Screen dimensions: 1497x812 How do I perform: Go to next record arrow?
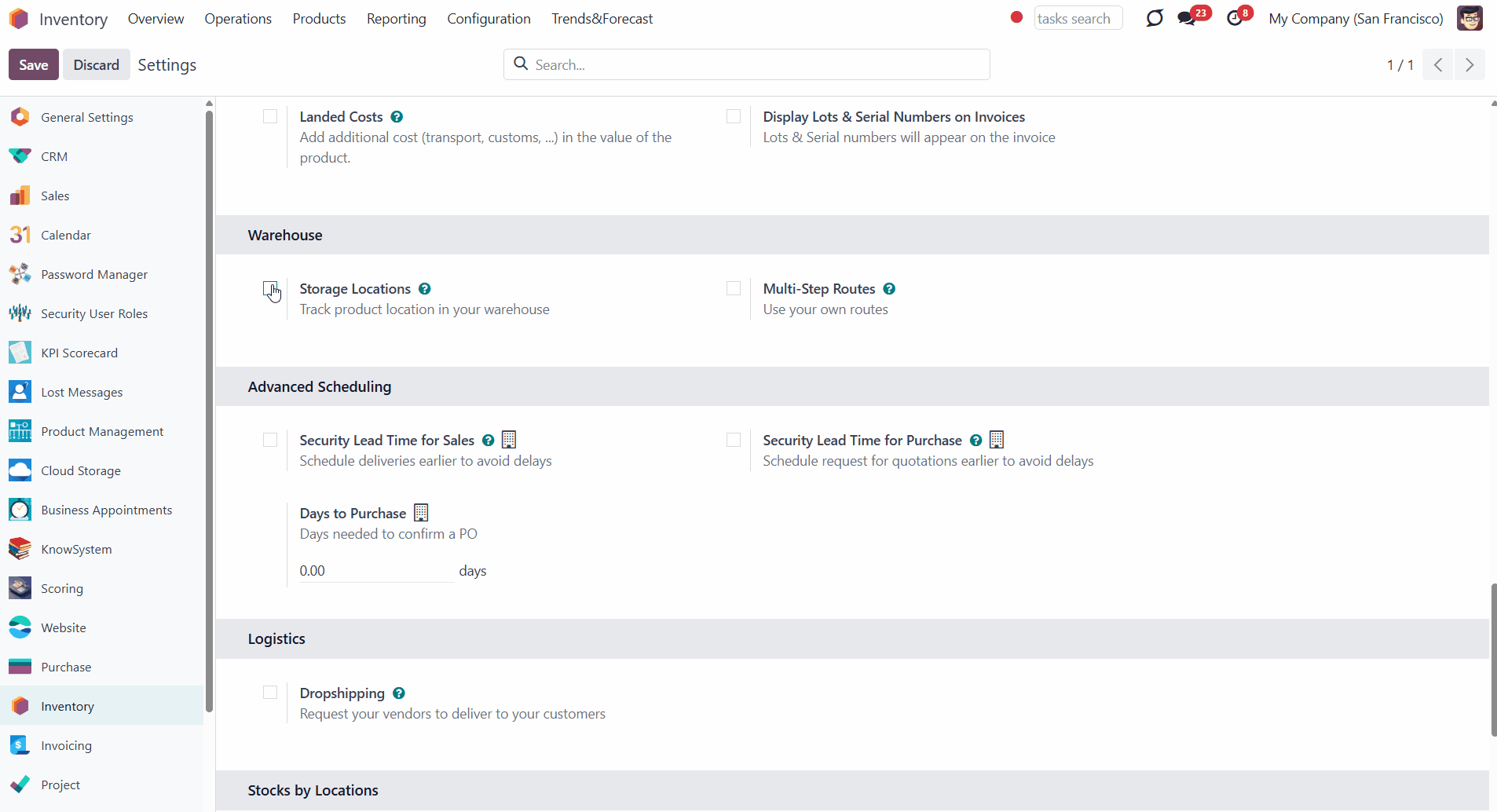pyautogui.click(x=1470, y=64)
